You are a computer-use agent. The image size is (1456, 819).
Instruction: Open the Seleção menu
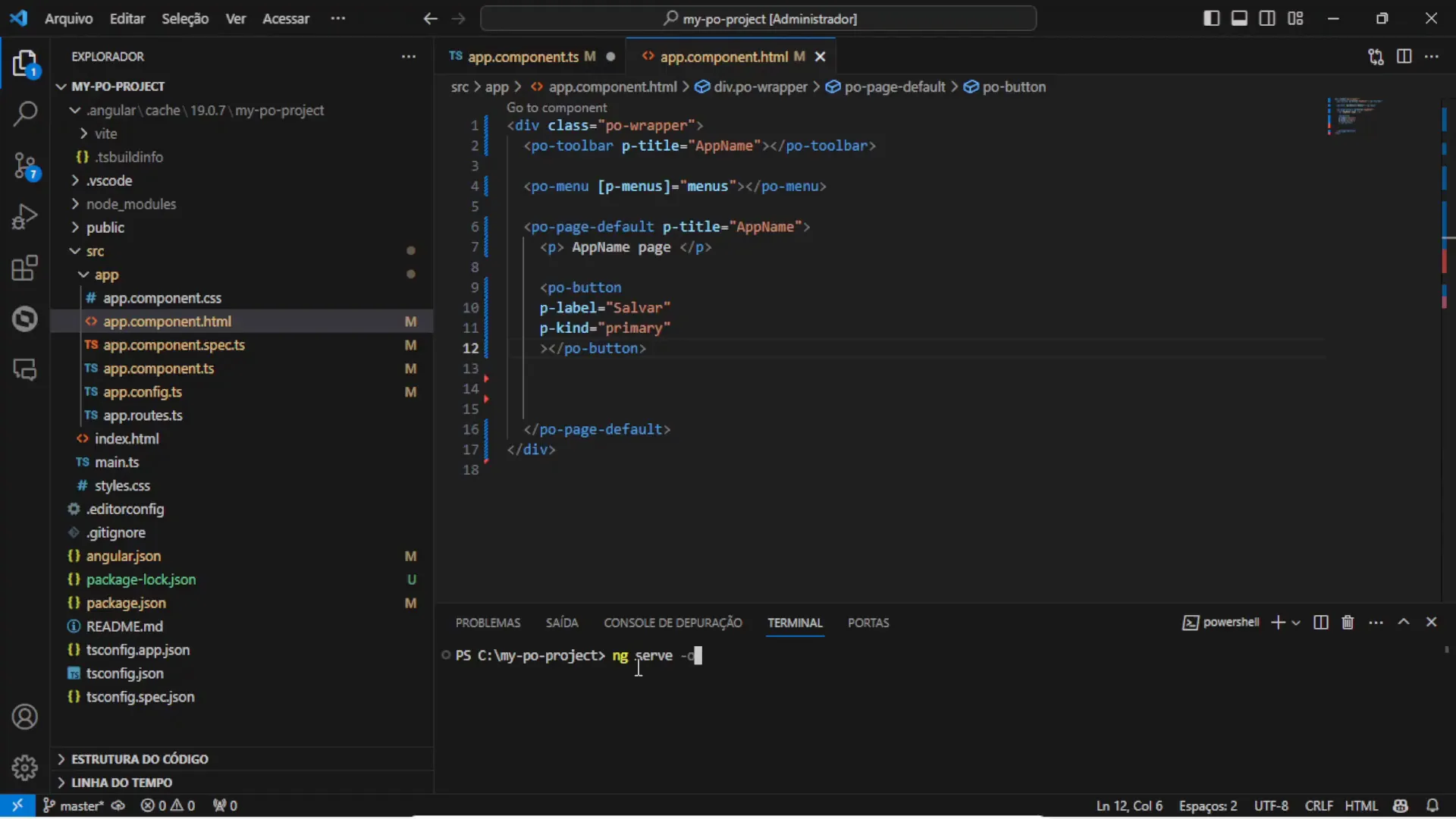coord(185,18)
